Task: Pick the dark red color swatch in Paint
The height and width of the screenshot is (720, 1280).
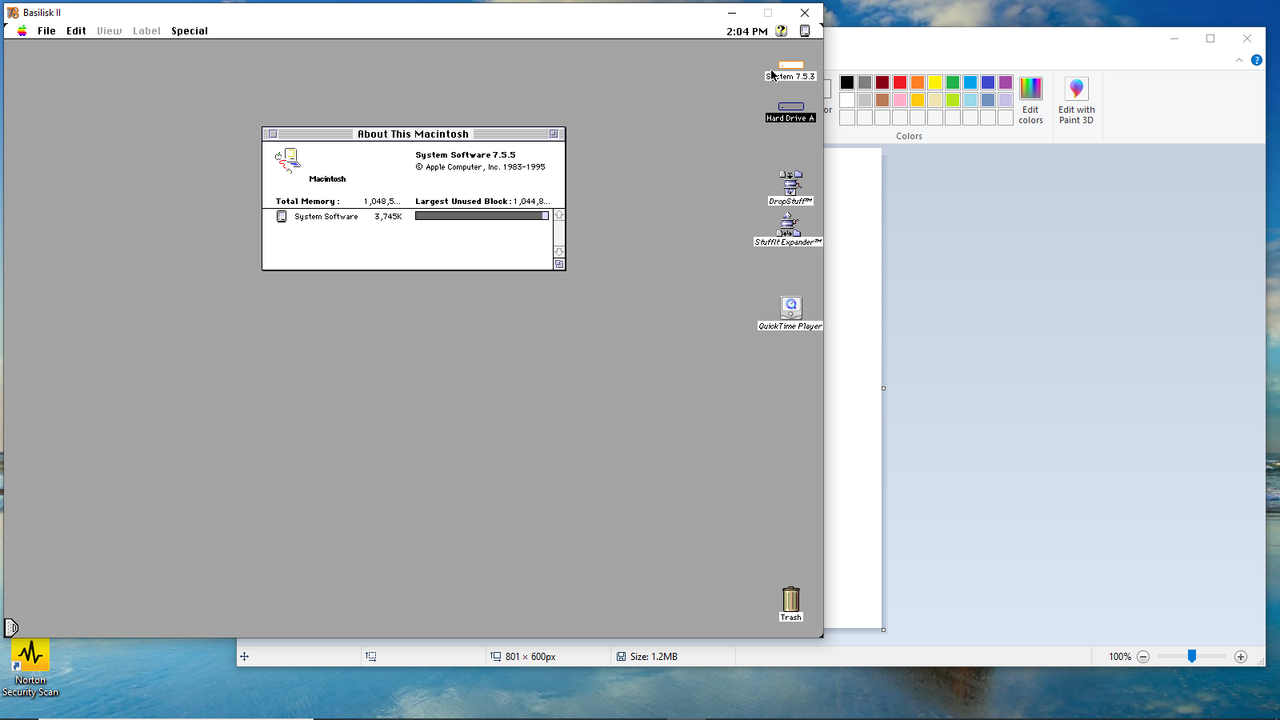Action: tap(882, 82)
